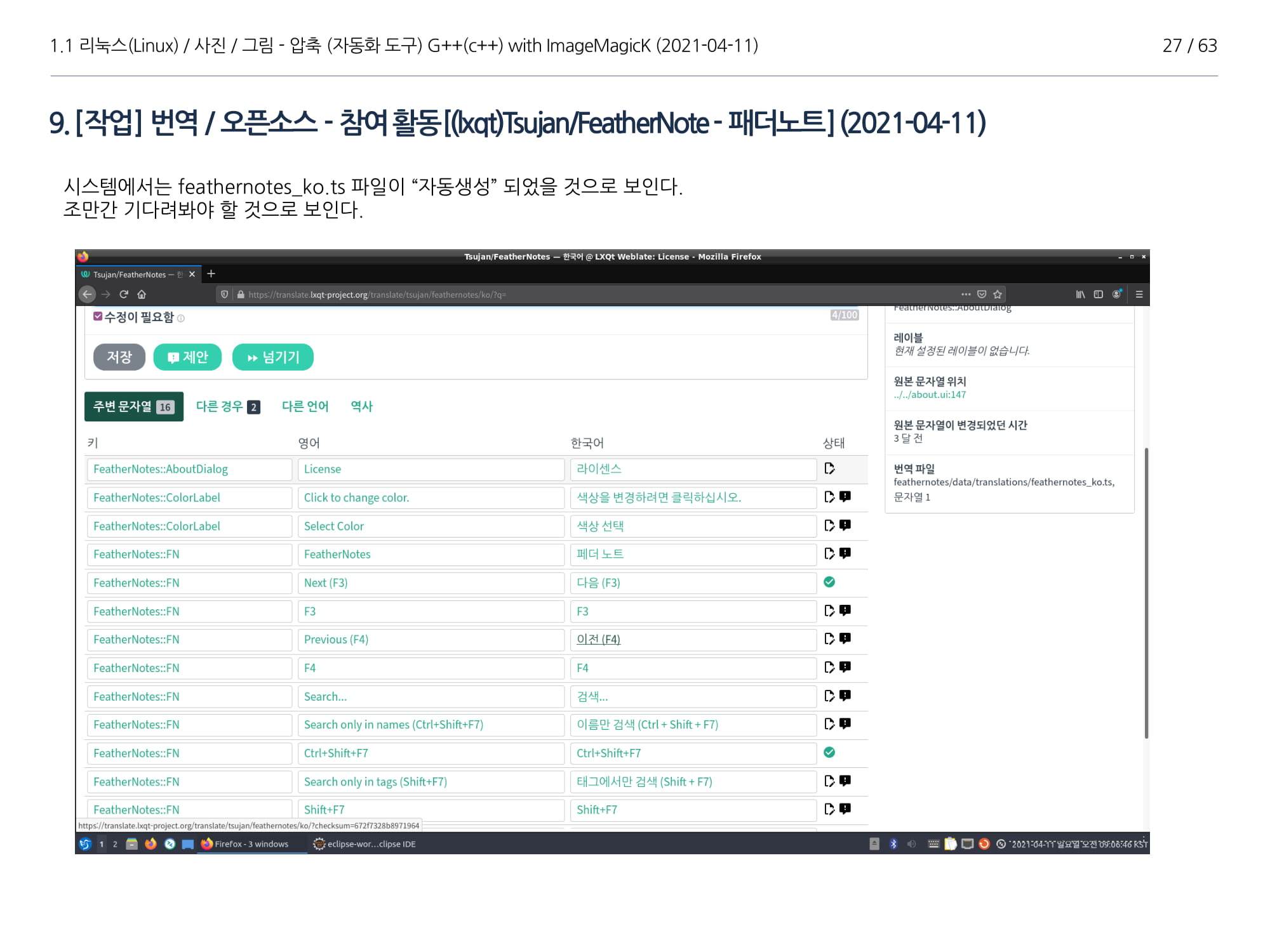The width and height of the screenshot is (1270, 952).
Task: Go to Firefox home page icon
Action: click(x=142, y=294)
